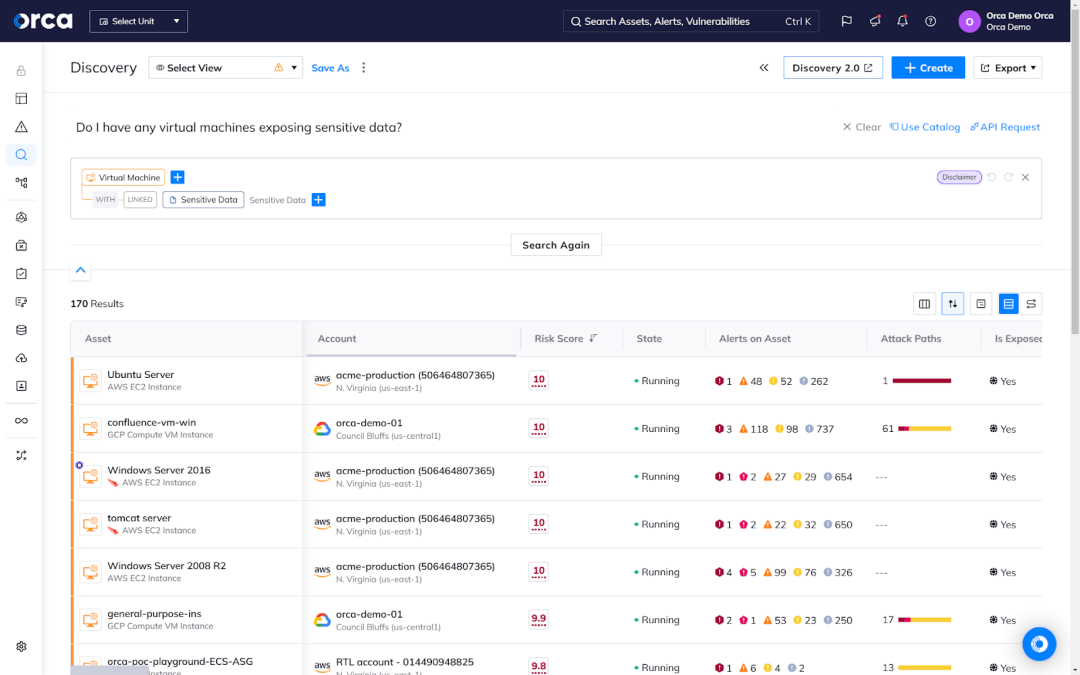Toggle the LINKED condition chip
Viewport: 1080px width, 675px height.
[x=140, y=200]
